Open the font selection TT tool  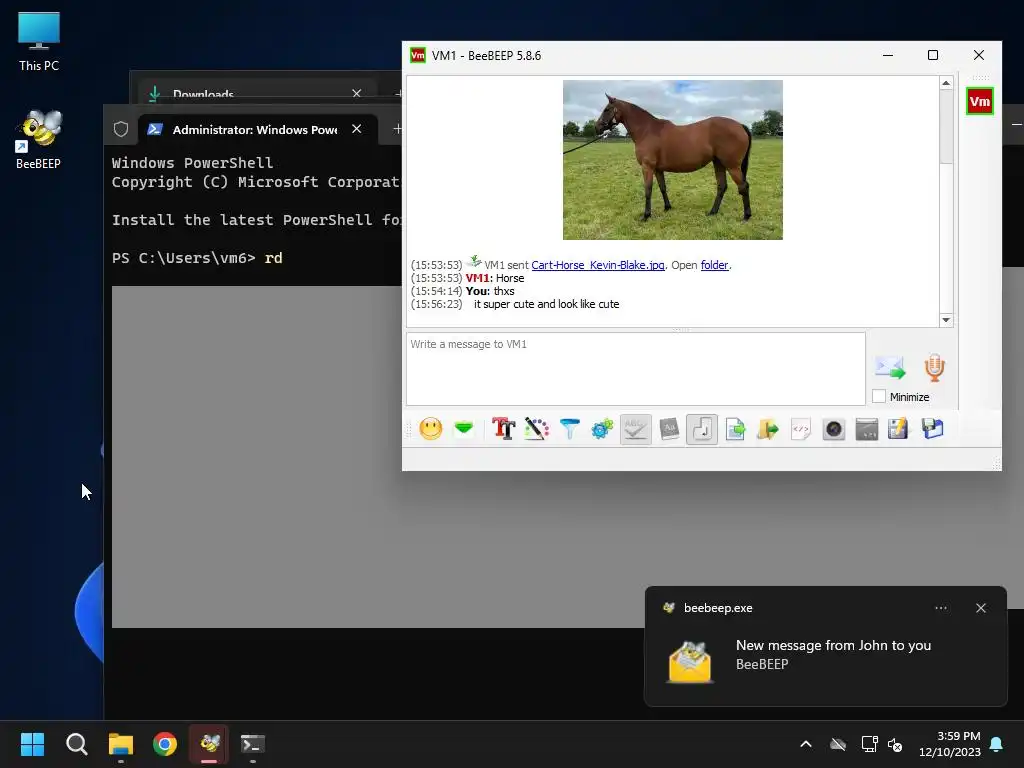504,429
